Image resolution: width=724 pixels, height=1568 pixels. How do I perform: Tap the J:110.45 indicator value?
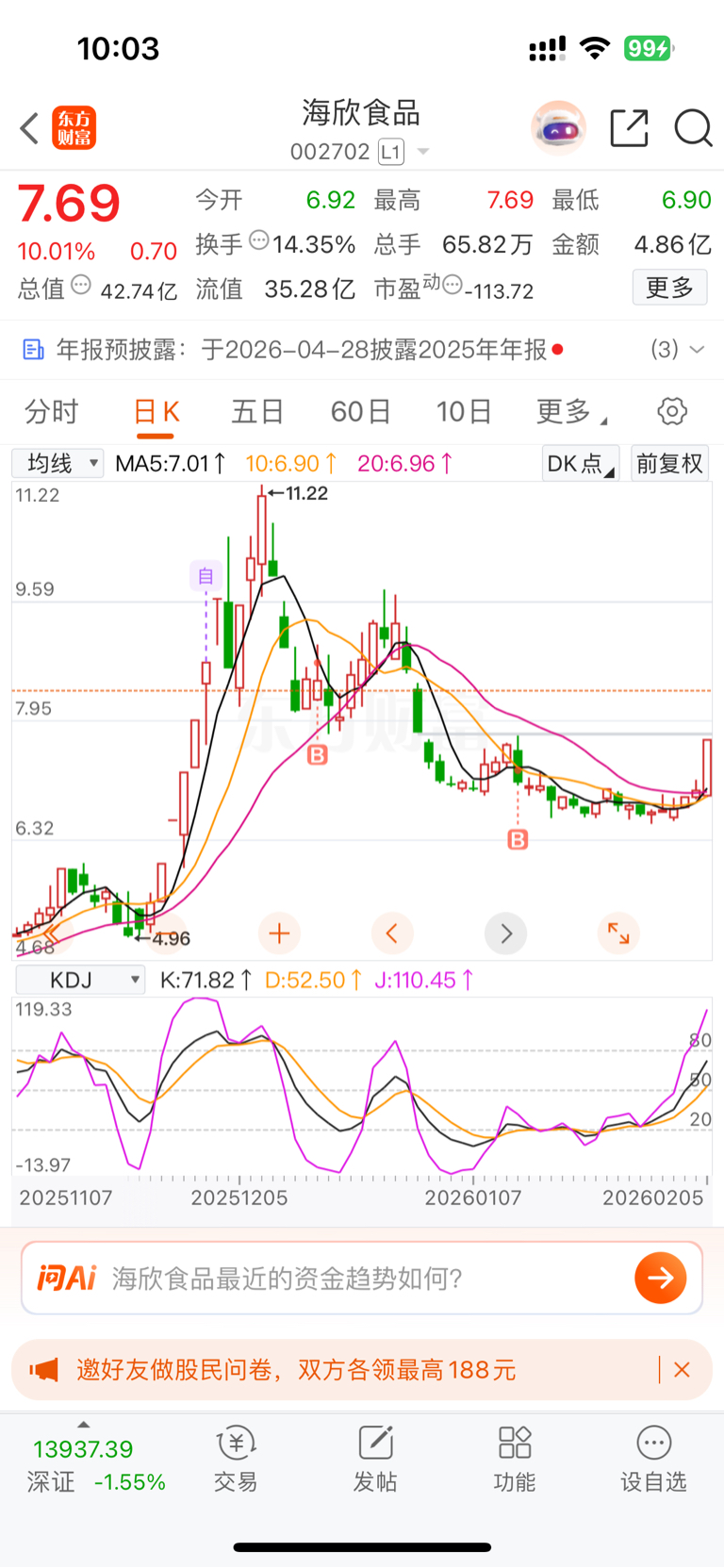click(x=423, y=980)
